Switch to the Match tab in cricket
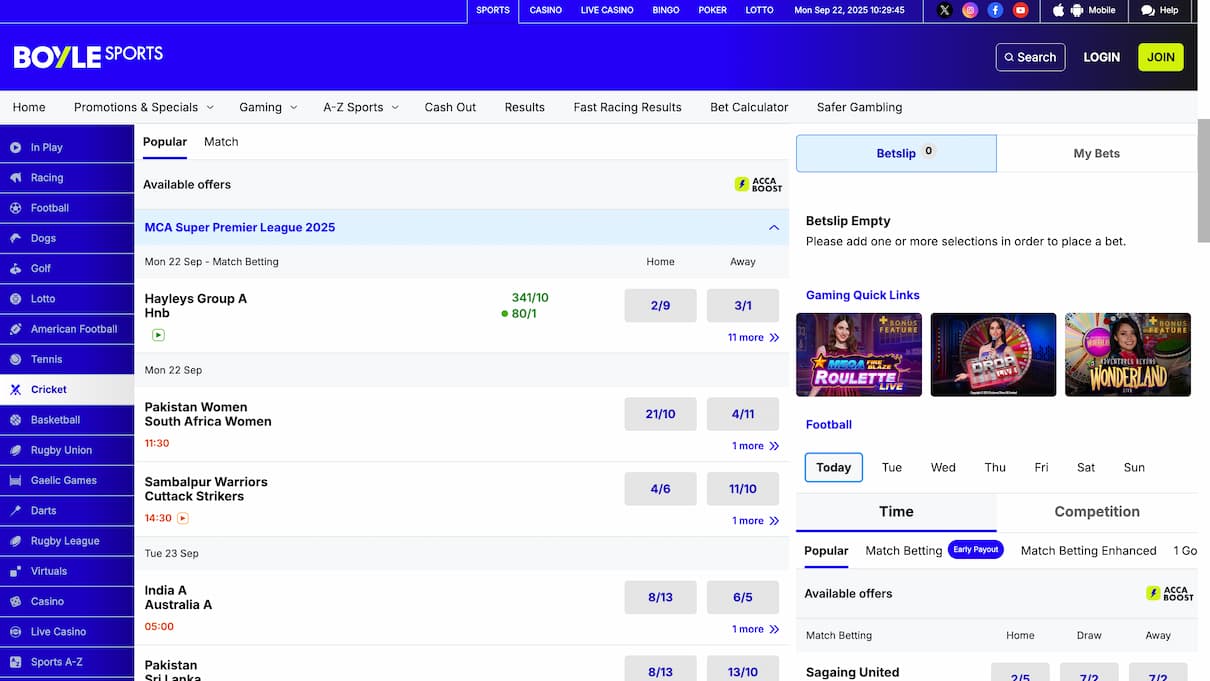 click(221, 142)
